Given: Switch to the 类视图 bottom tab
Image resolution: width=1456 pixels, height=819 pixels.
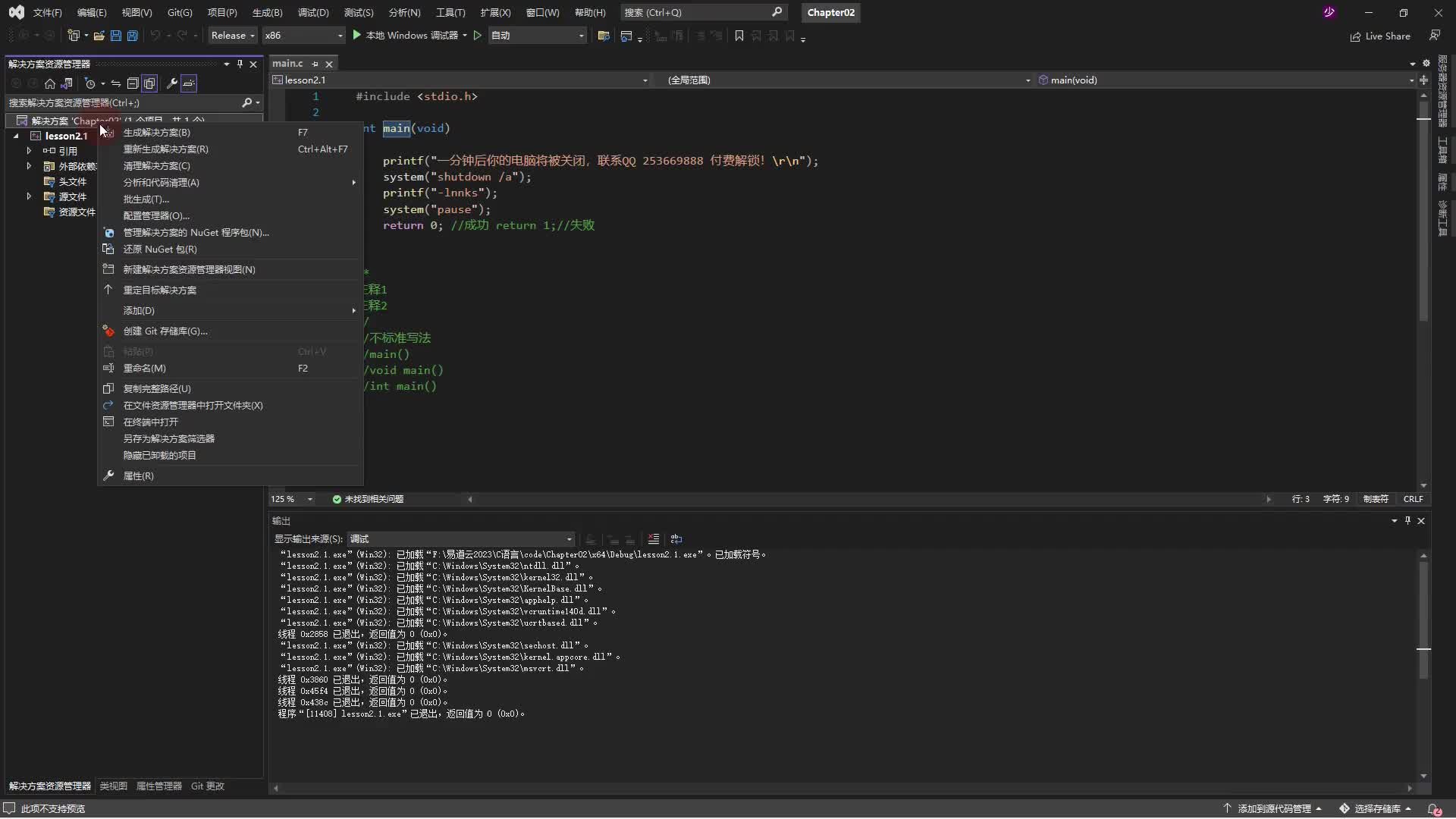Looking at the screenshot, I should coord(114,786).
